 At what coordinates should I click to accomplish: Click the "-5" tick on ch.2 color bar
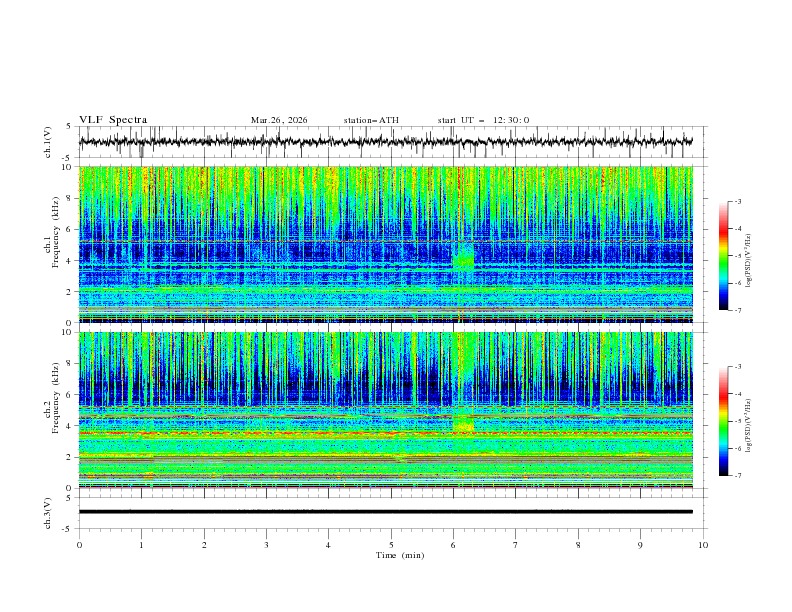(x=737, y=421)
